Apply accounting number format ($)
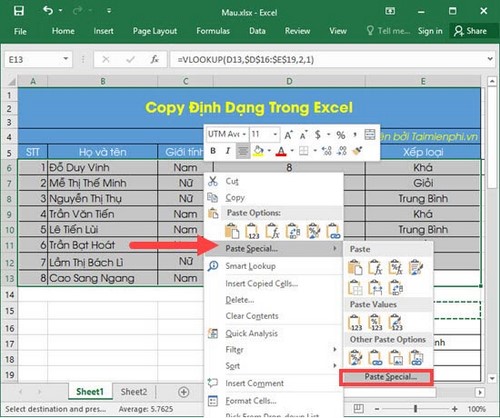 pyautogui.click(x=318, y=135)
